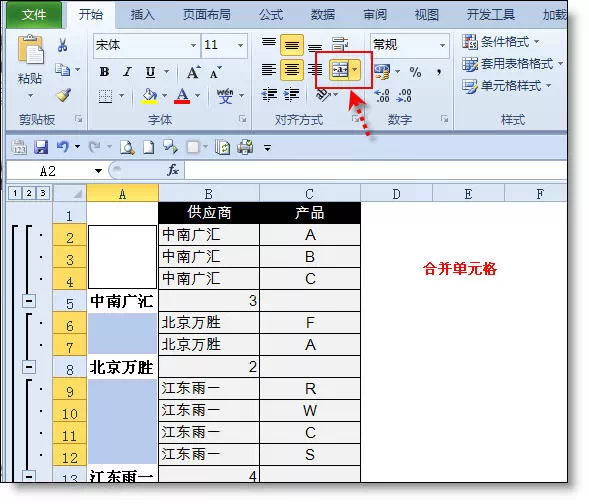Toggle center horizontal alignment
Image resolution: width=589 pixels, height=504 pixels.
pyautogui.click(x=292, y=70)
